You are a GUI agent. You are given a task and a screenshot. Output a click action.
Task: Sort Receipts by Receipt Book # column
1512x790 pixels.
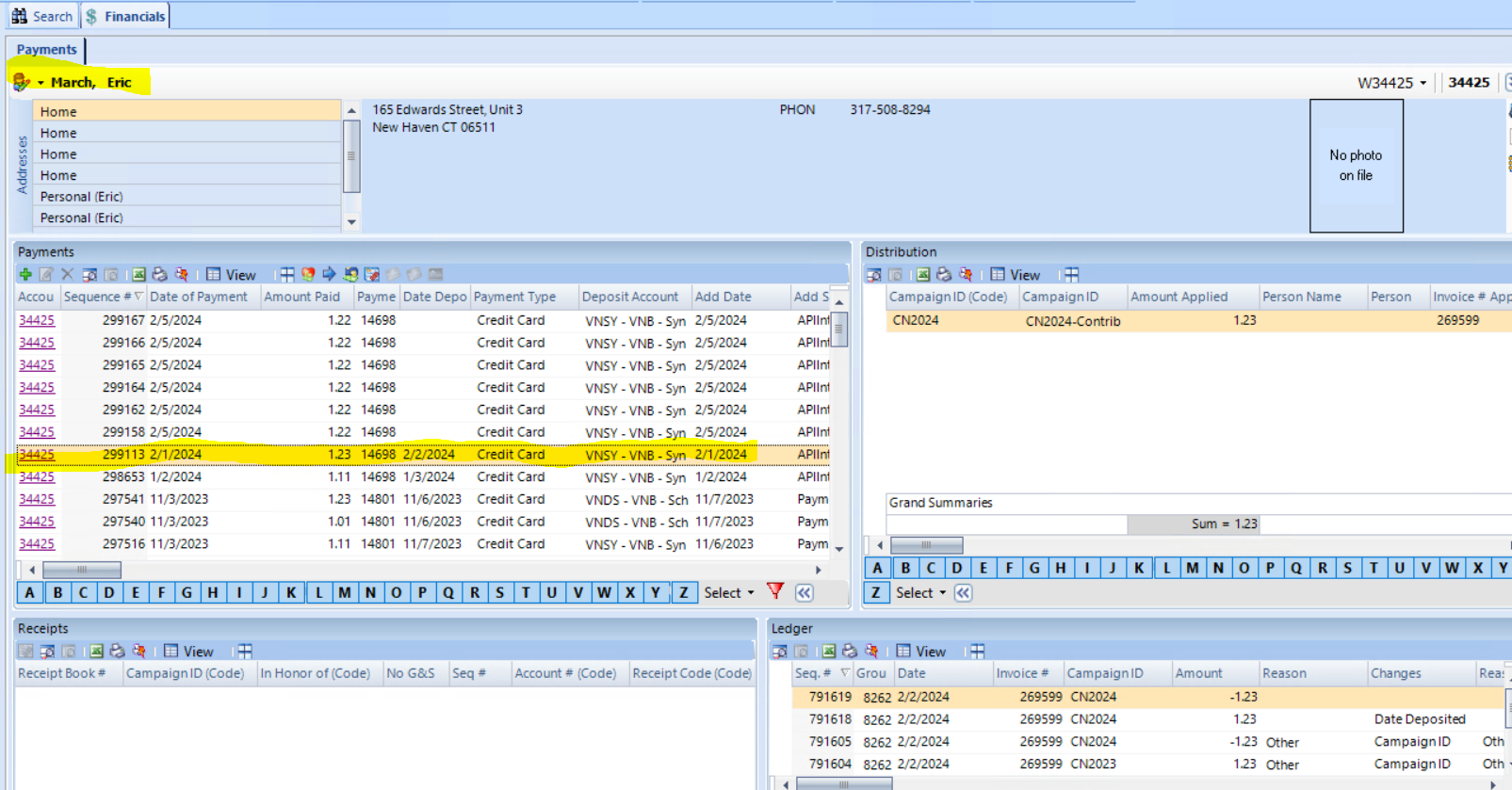69,673
